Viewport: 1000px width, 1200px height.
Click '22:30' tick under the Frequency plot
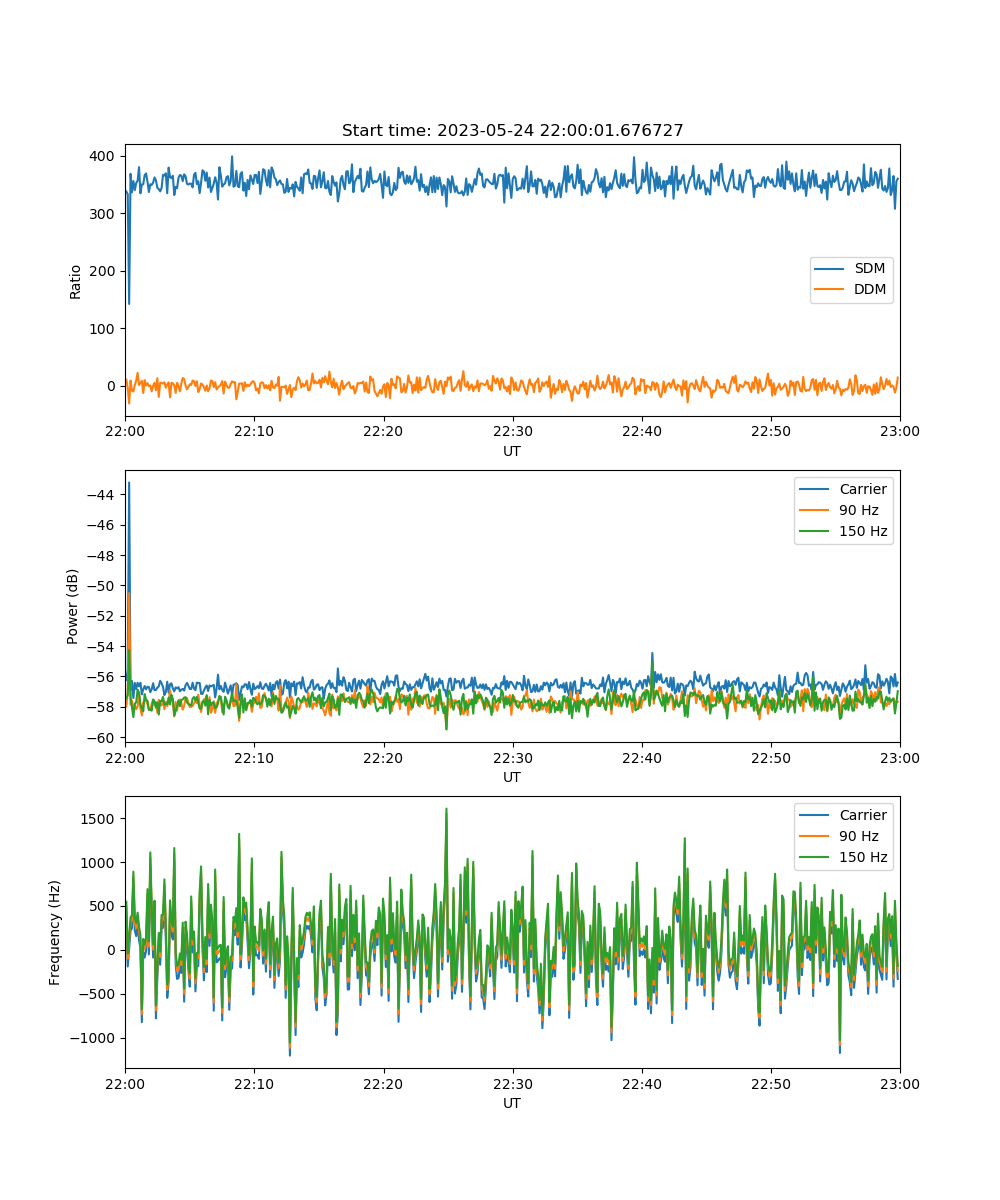point(512,1084)
